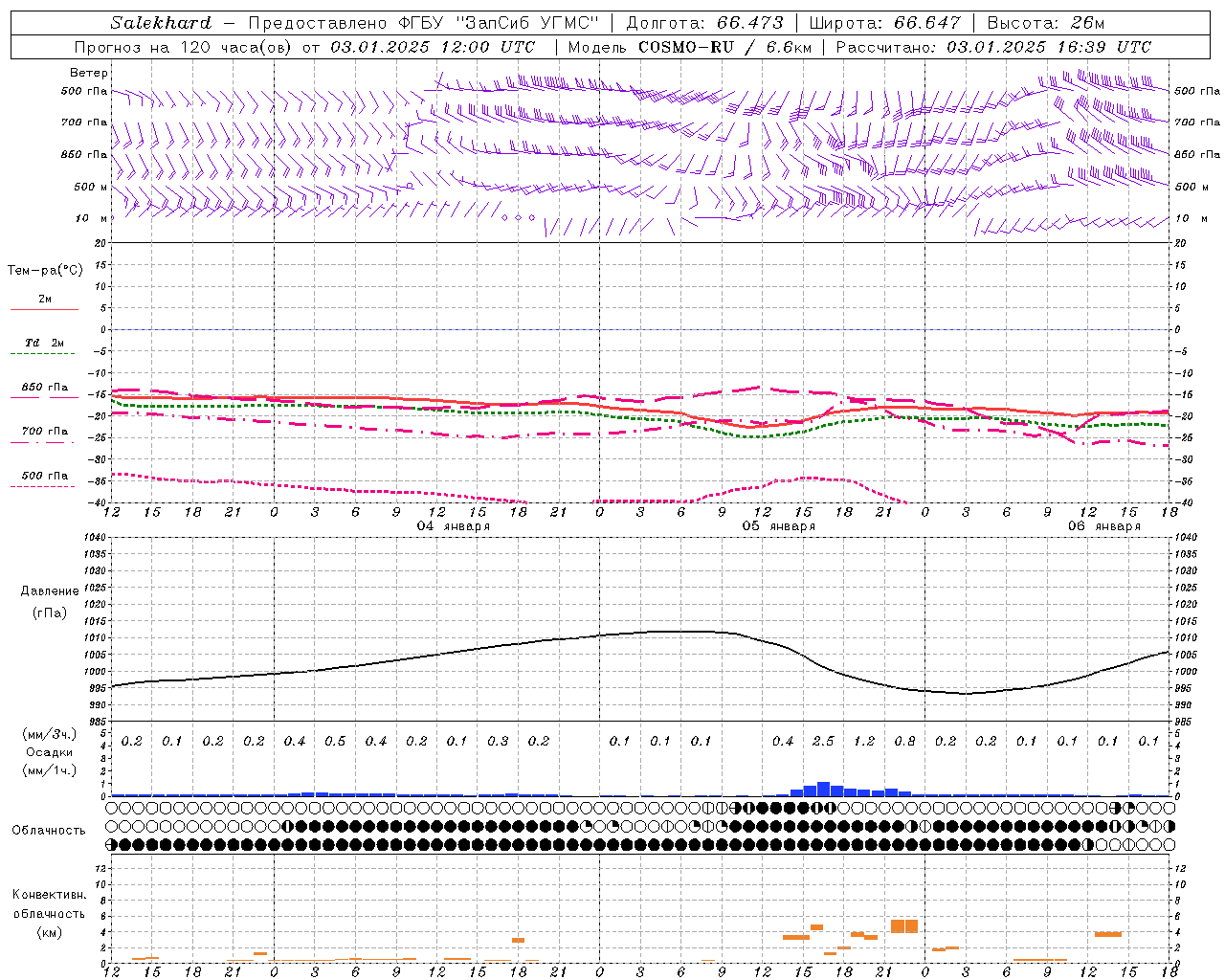Click the forecast start '03.01.2025 12:00 UTC'
The image size is (1225, 980).
tap(433, 47)
